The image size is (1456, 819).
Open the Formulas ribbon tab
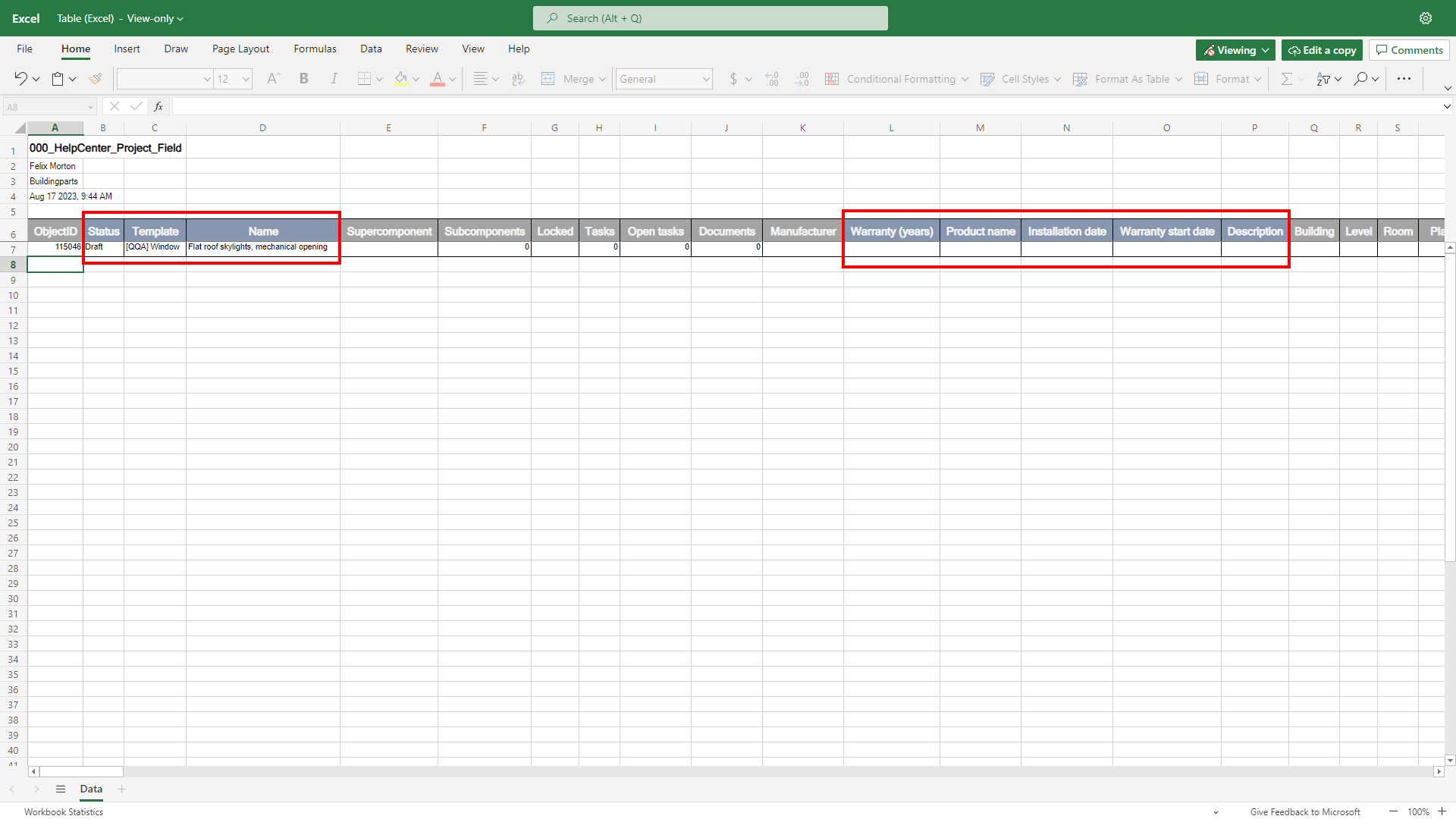315,49
